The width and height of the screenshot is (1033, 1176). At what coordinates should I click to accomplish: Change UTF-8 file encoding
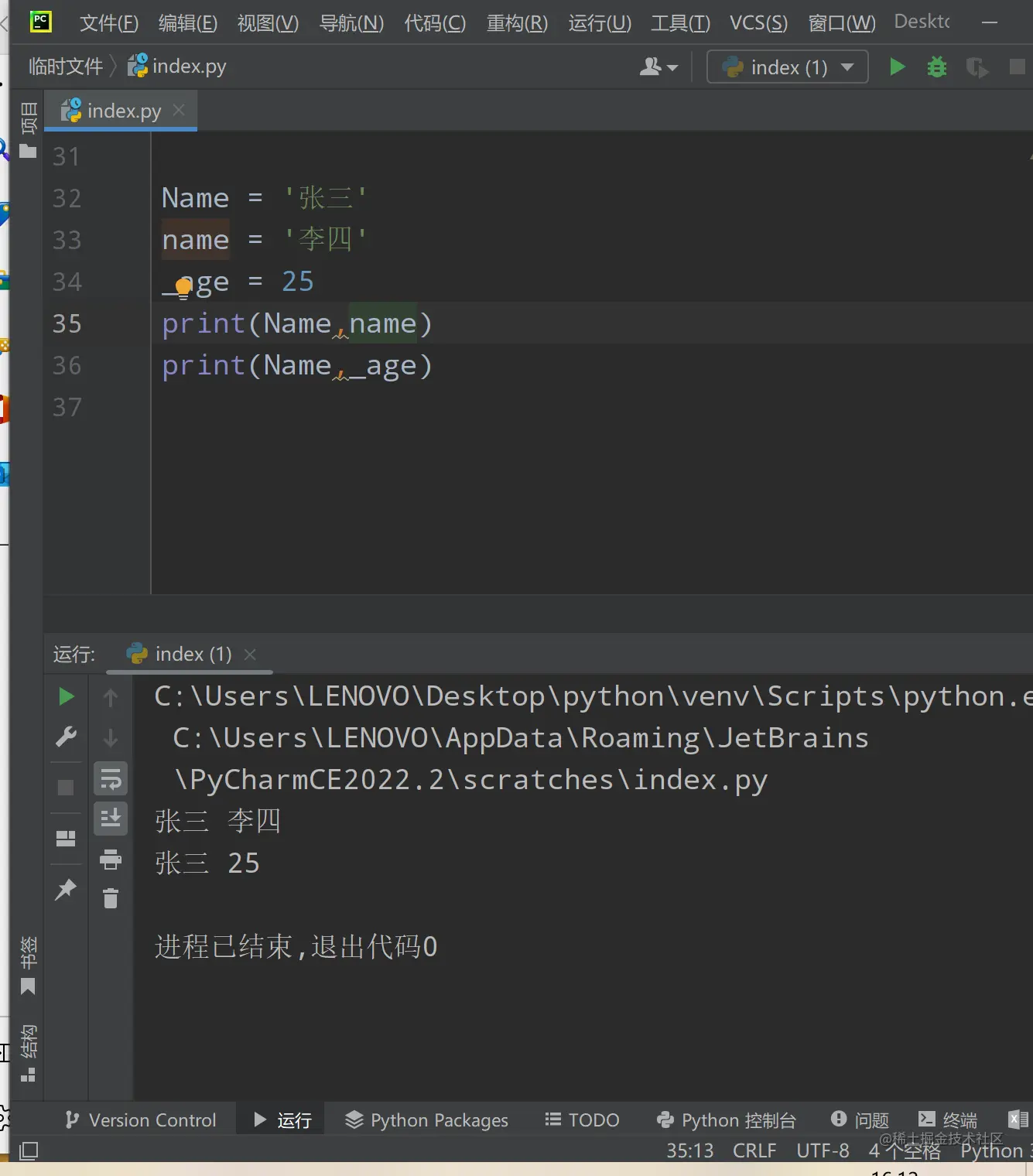tap(823, 1151)
